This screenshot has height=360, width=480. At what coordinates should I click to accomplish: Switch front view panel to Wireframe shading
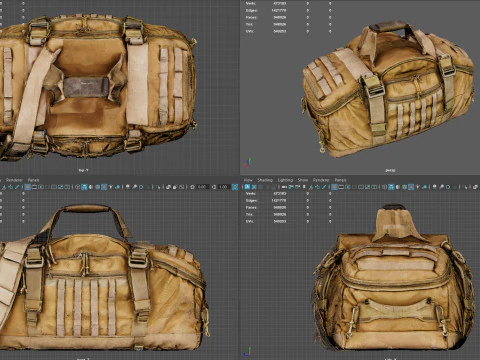click(x=77, y=187)
